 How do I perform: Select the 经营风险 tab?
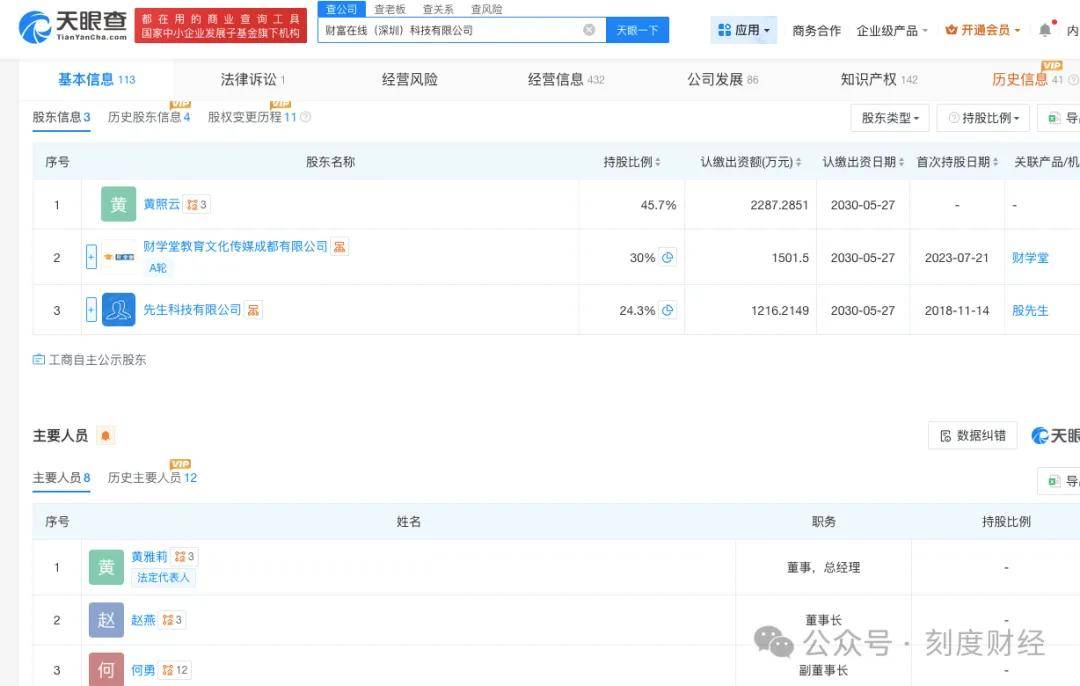[x=410, y=80]
